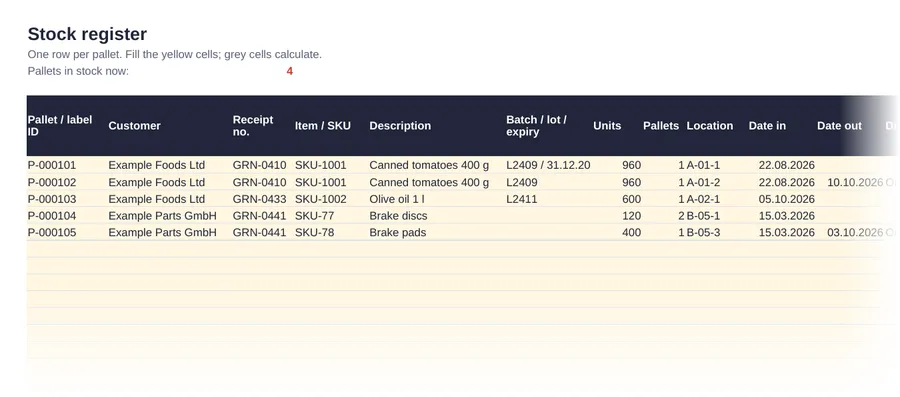The width and height of the screenshot is (900, 397).
Task: Select units value 120
Action: click(x=631, y=216)
